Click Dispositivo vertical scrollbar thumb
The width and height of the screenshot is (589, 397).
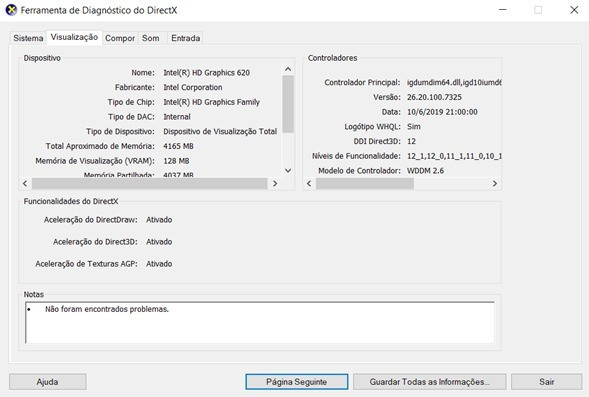[x=288, y=104]
